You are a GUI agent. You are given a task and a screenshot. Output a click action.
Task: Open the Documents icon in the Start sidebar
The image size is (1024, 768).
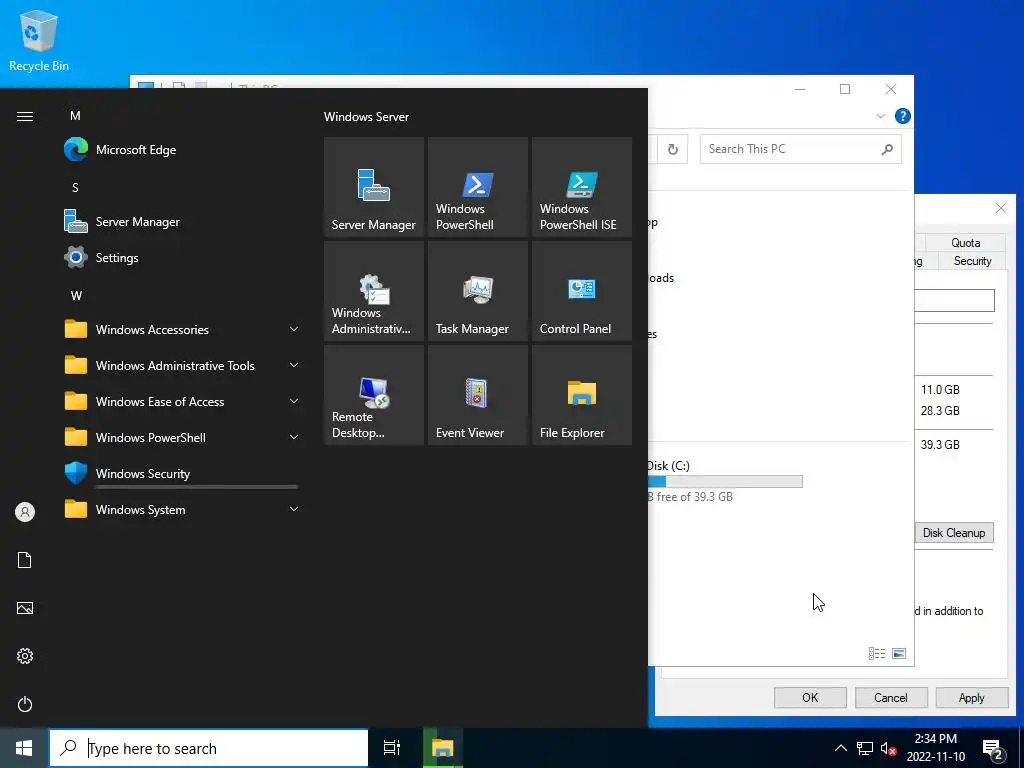pos(25,560)
